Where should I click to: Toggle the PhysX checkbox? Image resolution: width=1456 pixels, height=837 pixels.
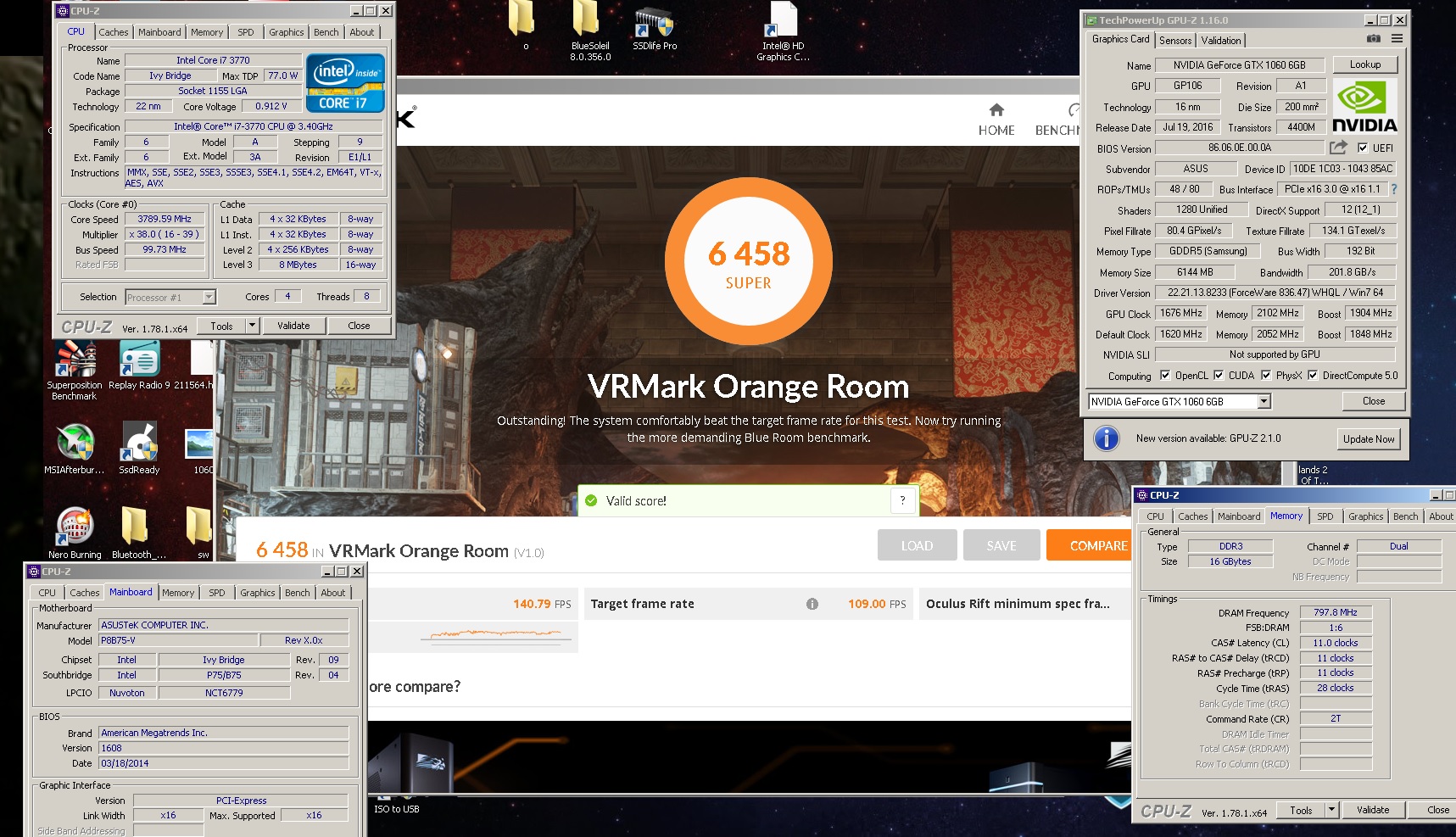pyautogui.click(x=1266, y=375)
